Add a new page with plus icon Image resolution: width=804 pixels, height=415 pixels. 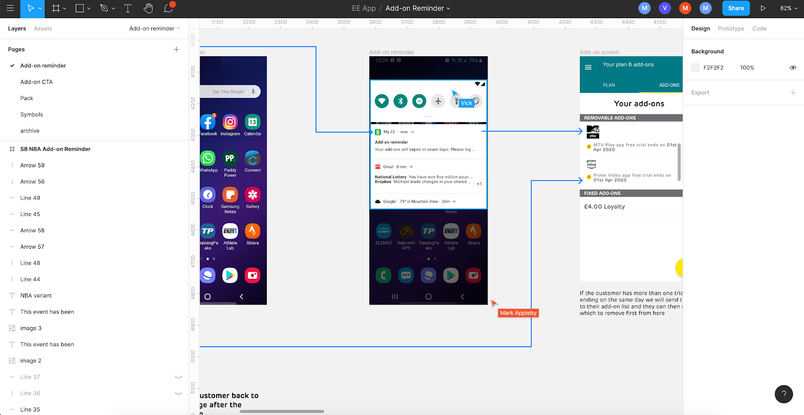point(176,49)
